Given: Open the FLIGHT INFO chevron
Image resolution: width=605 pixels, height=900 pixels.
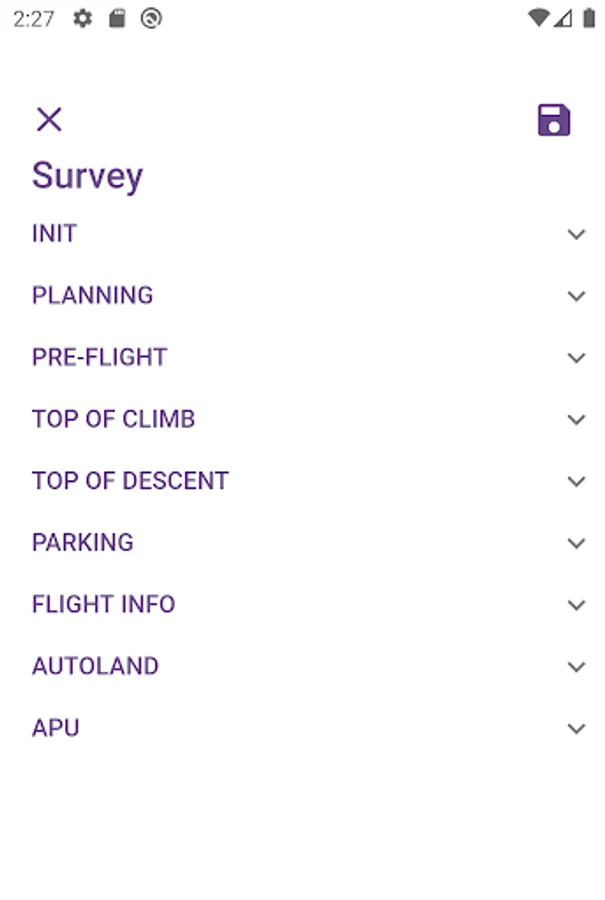Looking at the screenshot, I should [576, 605].
